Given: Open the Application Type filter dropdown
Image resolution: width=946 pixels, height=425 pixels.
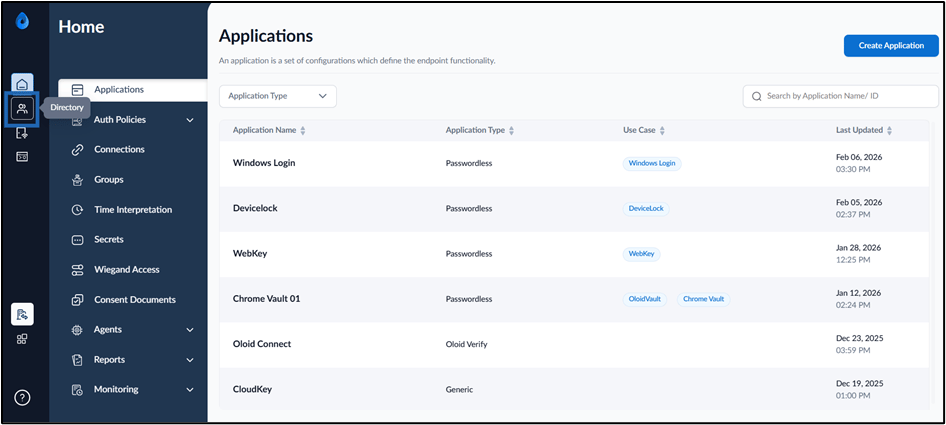Looking at the screenshot, I should coord(278,96).
